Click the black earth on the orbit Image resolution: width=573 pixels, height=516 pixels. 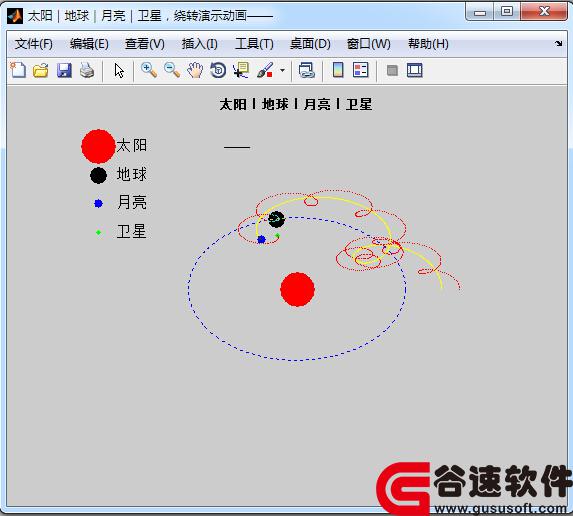tap(276, 219)
